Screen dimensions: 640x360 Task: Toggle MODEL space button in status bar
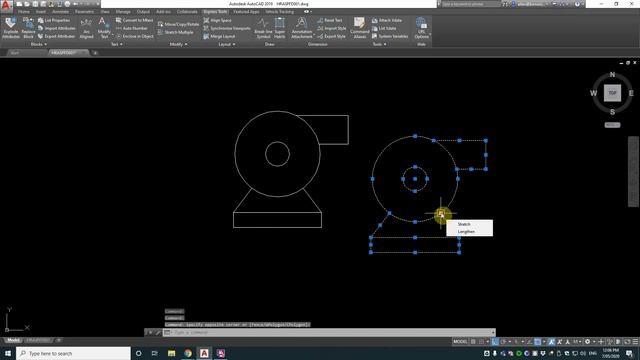tap(460, 342)
